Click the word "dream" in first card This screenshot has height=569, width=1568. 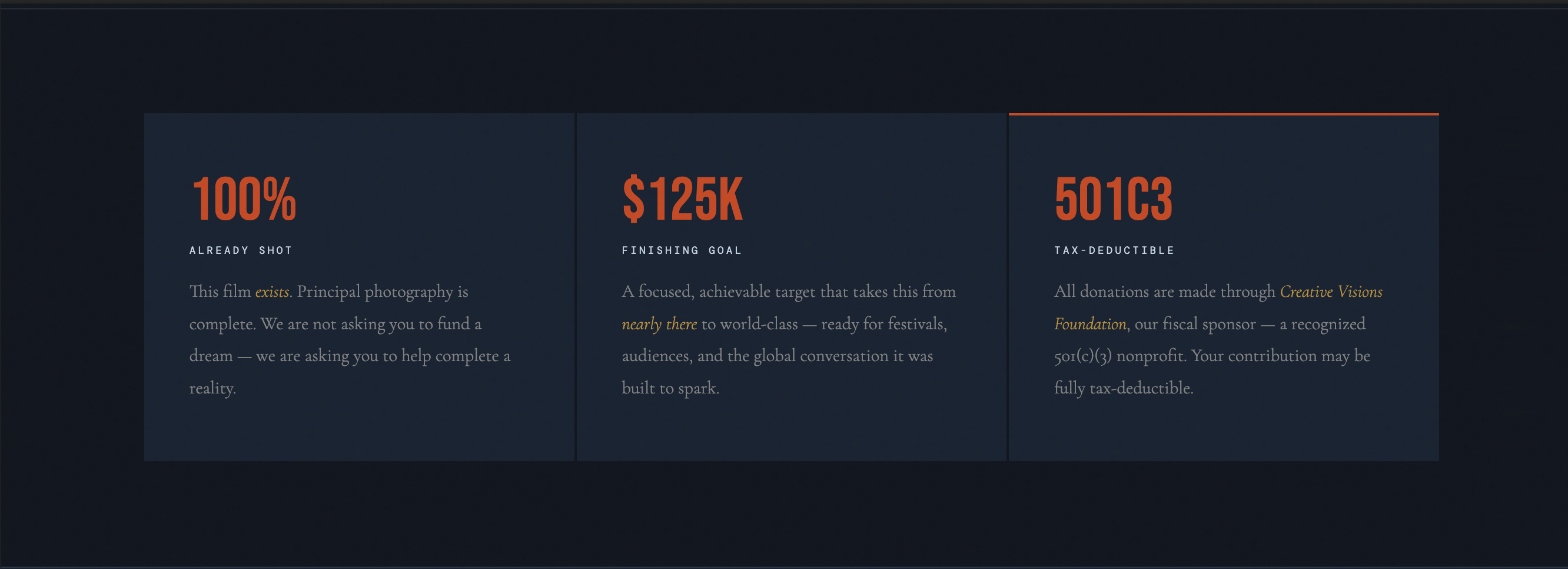pyautogui.click(x=211, y=356)
